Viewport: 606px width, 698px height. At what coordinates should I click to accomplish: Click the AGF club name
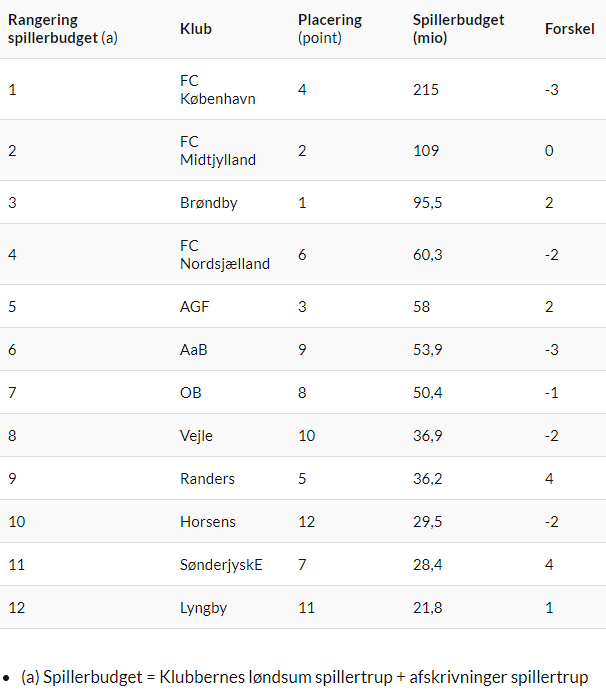194,307
